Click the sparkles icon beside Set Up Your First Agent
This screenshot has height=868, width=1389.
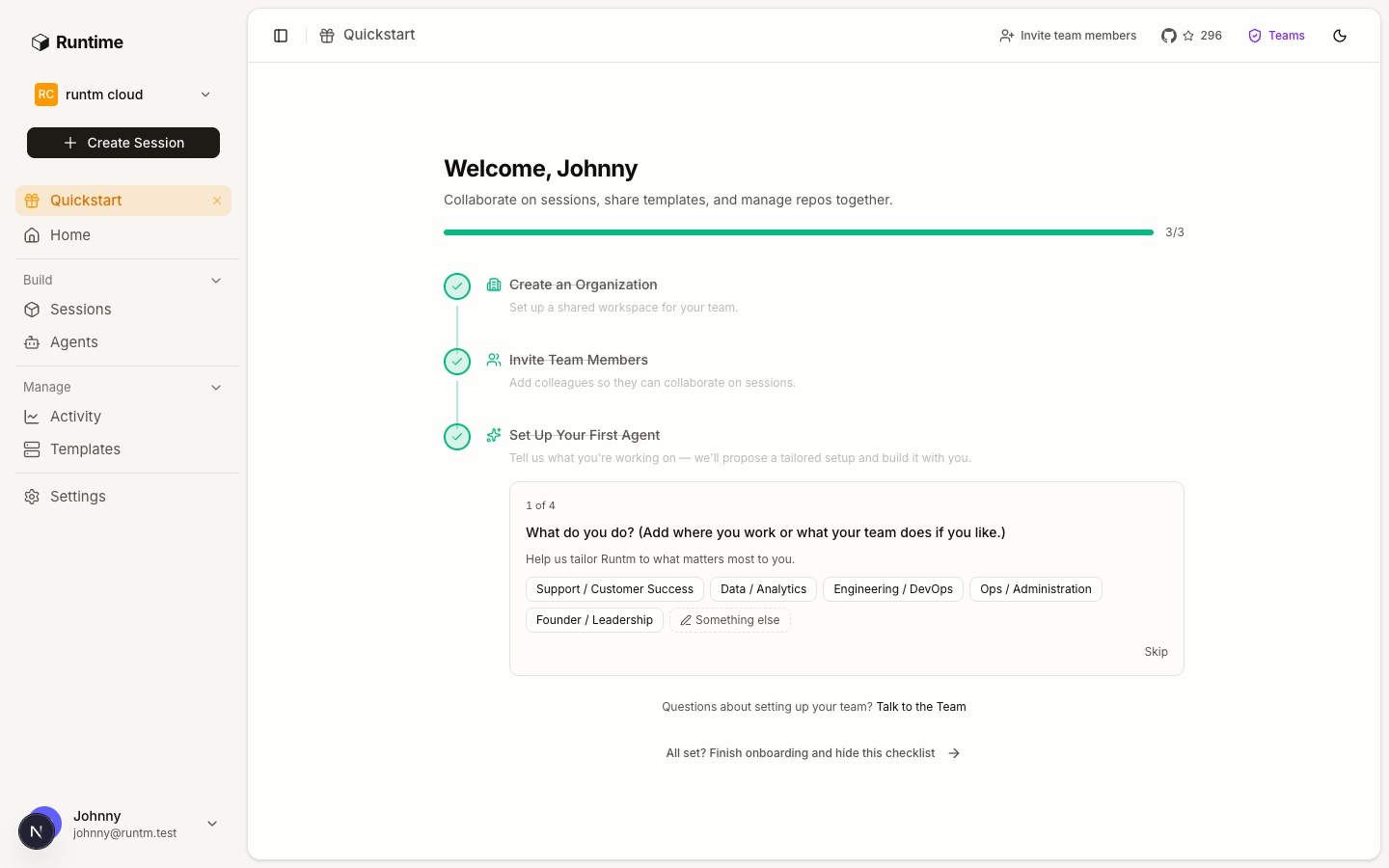point(494,435)
